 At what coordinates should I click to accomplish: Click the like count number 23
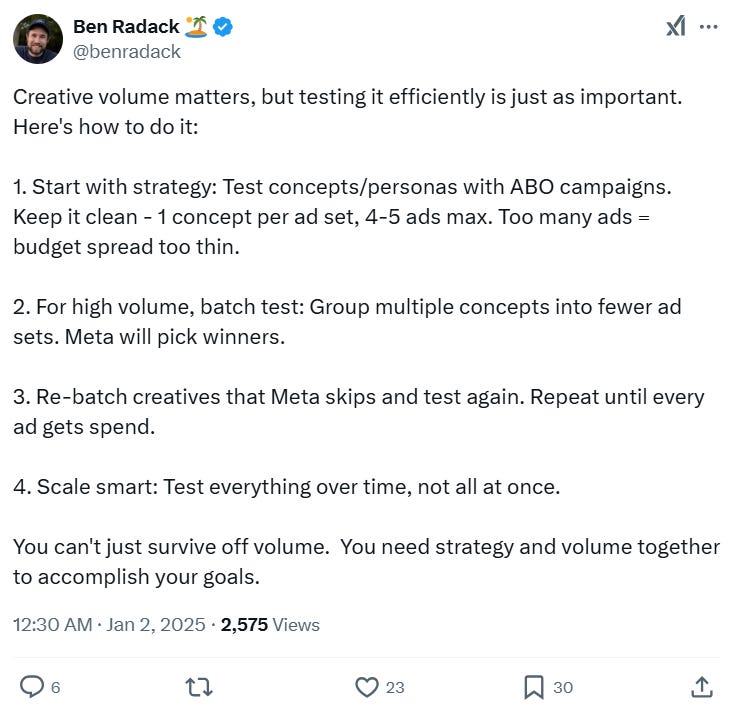click(x=395, y=687)
